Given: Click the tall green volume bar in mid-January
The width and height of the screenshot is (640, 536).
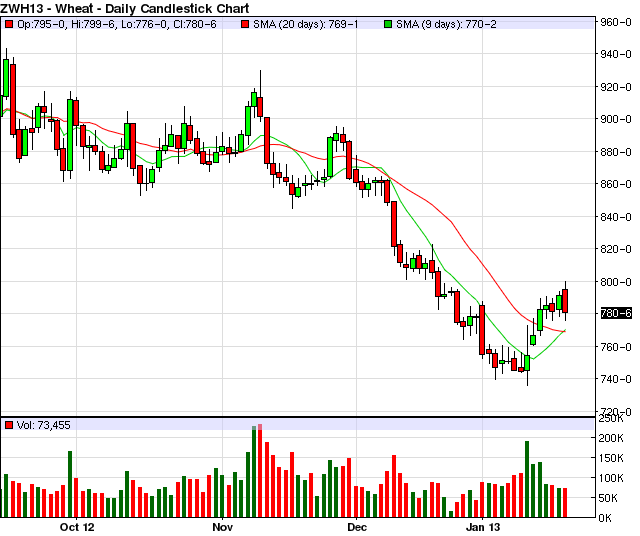Looking at the screenshot, I should 527,479.
